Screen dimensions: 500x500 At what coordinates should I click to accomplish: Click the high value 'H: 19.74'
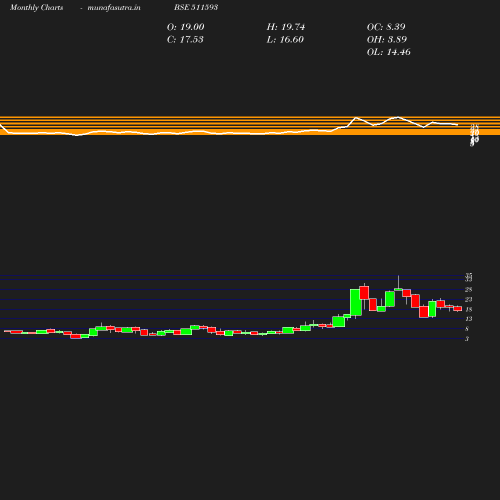point(286,27)
